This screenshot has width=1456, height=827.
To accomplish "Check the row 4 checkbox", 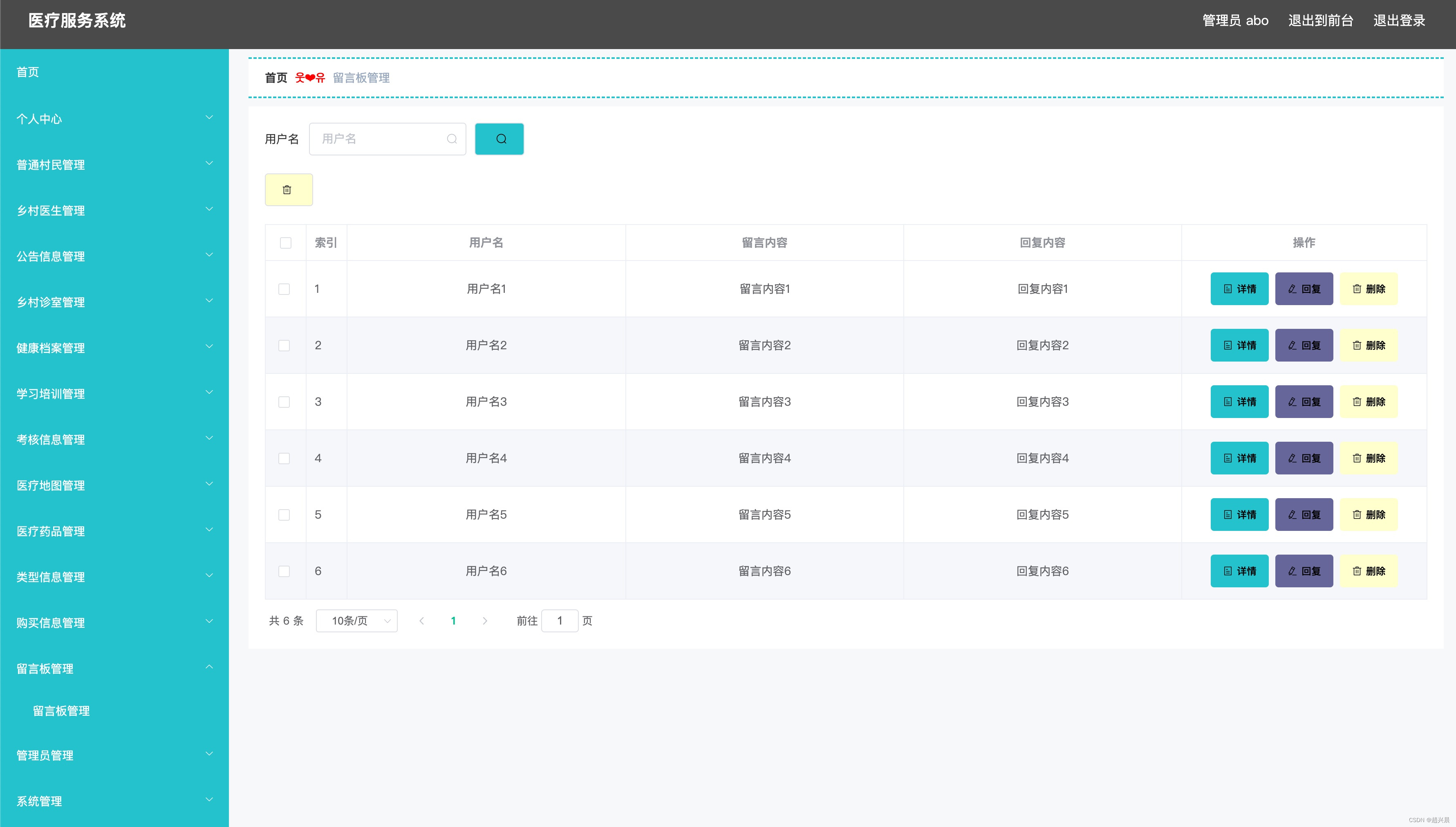I will tap(284, 458).
